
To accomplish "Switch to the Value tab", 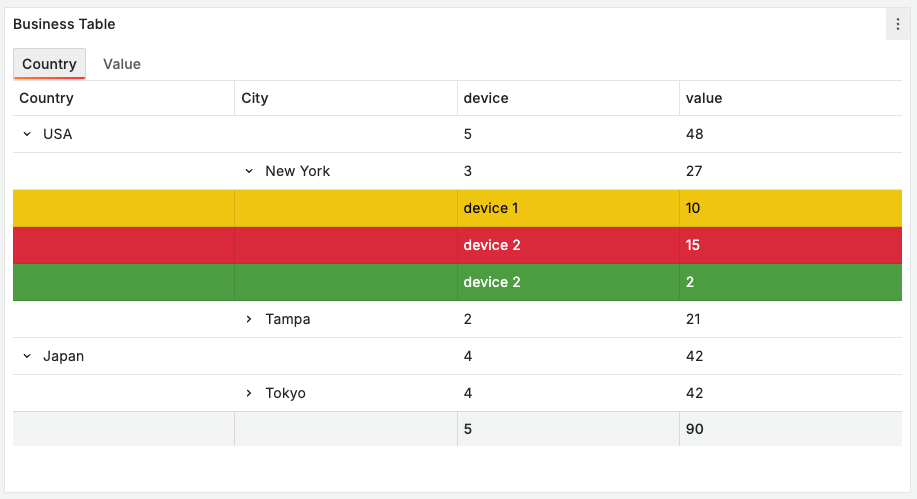I will [x=122, y=64].
